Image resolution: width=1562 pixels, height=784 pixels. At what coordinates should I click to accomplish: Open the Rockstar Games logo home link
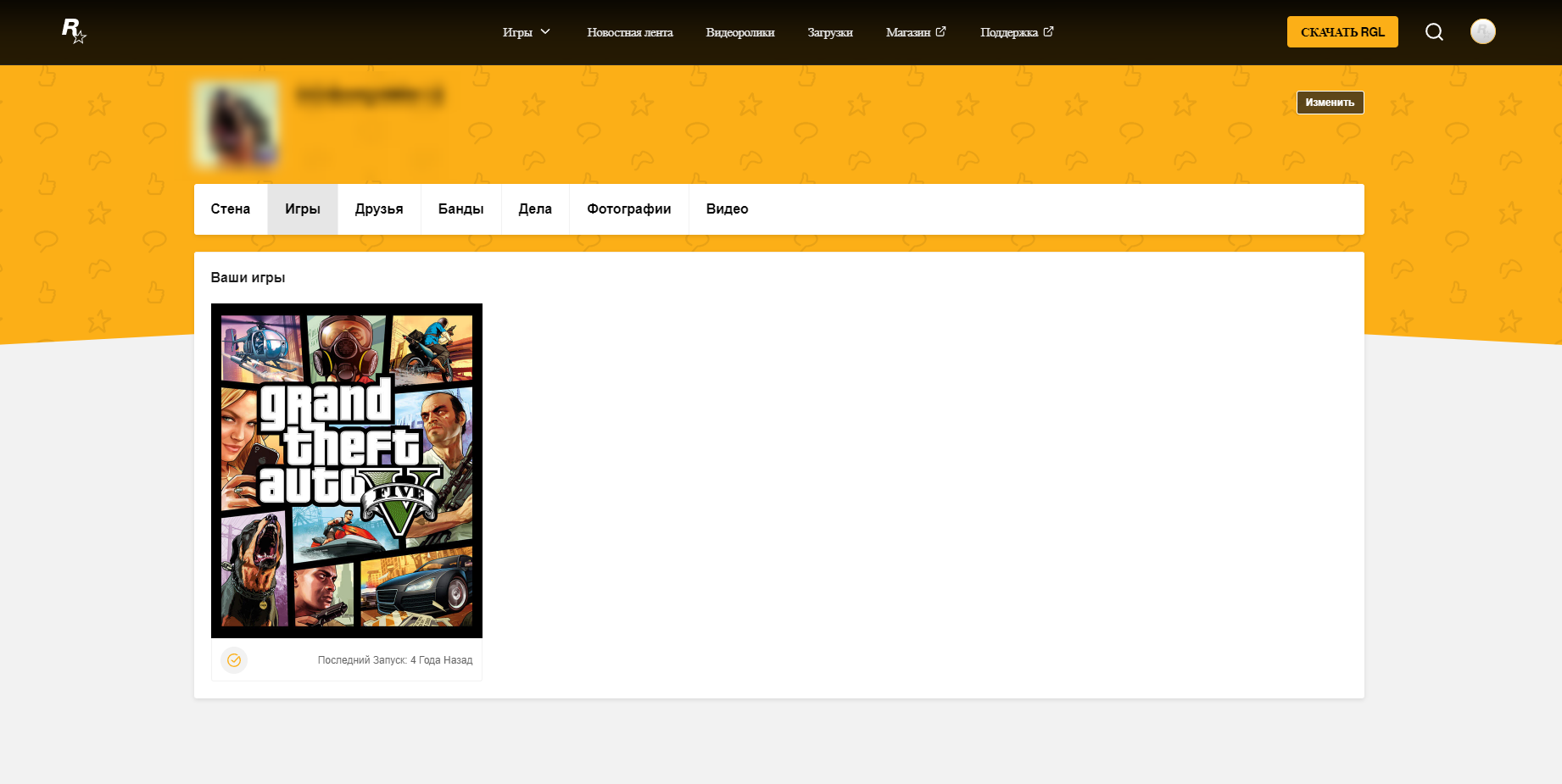[x=74, y=31]
